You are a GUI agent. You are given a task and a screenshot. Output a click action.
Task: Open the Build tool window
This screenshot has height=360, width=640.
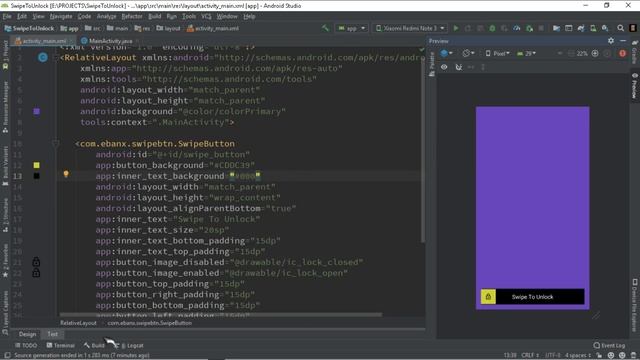(94, 345)
